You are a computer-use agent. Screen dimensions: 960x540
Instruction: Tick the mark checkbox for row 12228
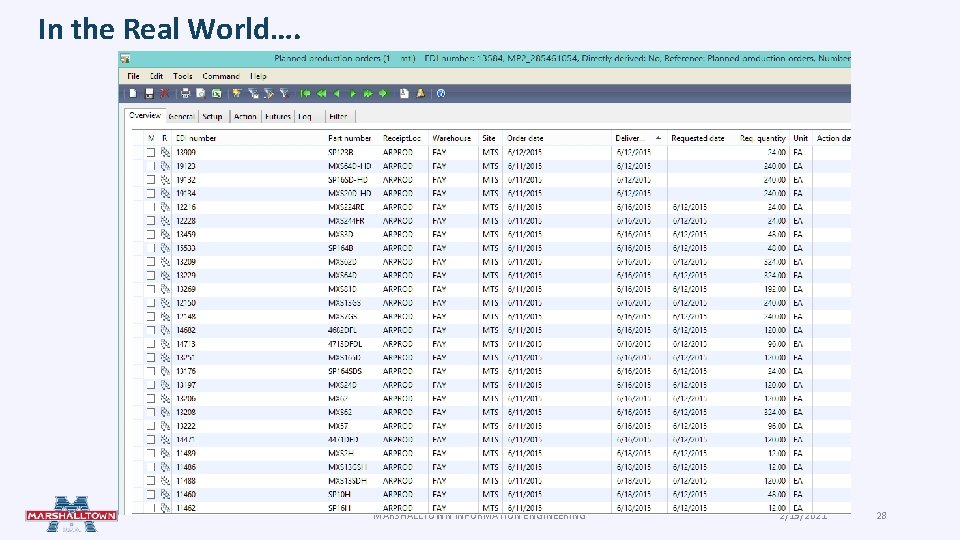click(151, 221)
